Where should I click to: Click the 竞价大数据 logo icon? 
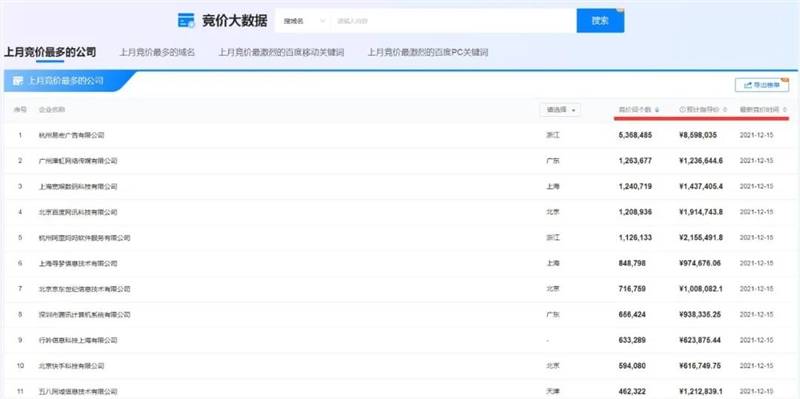[186, 20]
